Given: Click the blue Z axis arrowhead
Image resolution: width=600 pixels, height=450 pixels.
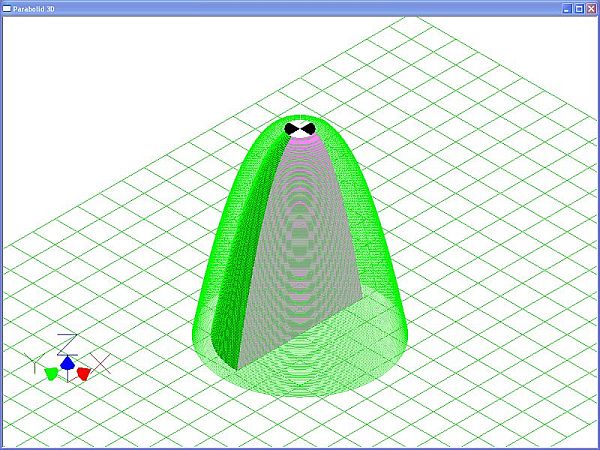Looking at the screenshot, I should coord(67,363).
